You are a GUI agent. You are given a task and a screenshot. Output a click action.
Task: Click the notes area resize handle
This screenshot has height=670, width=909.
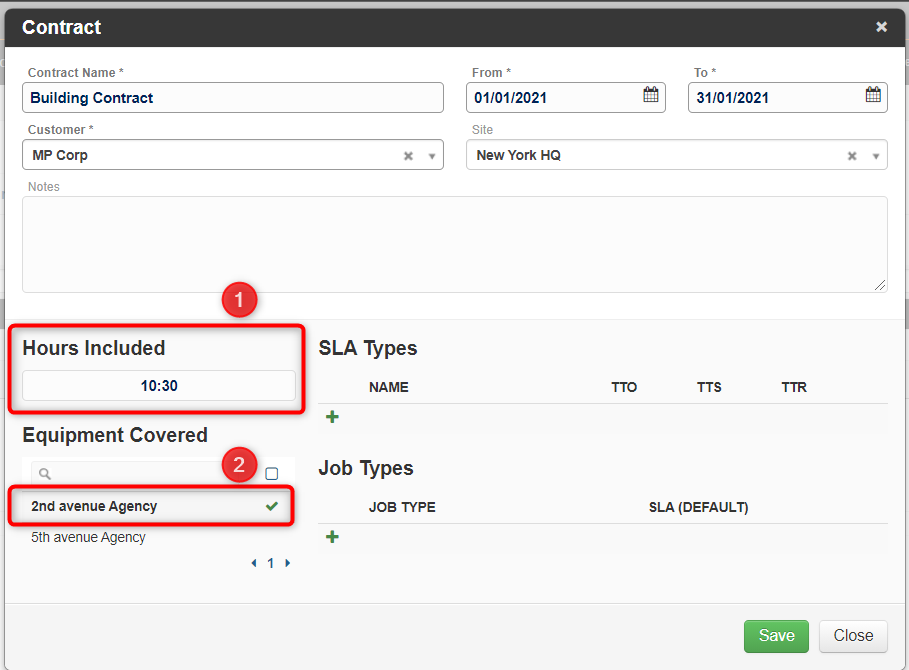880,285
